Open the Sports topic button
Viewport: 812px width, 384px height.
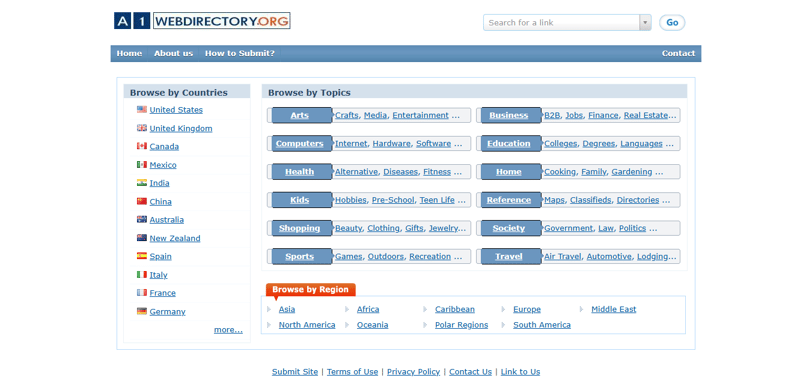pyautogui.click(x=301, y=256)
